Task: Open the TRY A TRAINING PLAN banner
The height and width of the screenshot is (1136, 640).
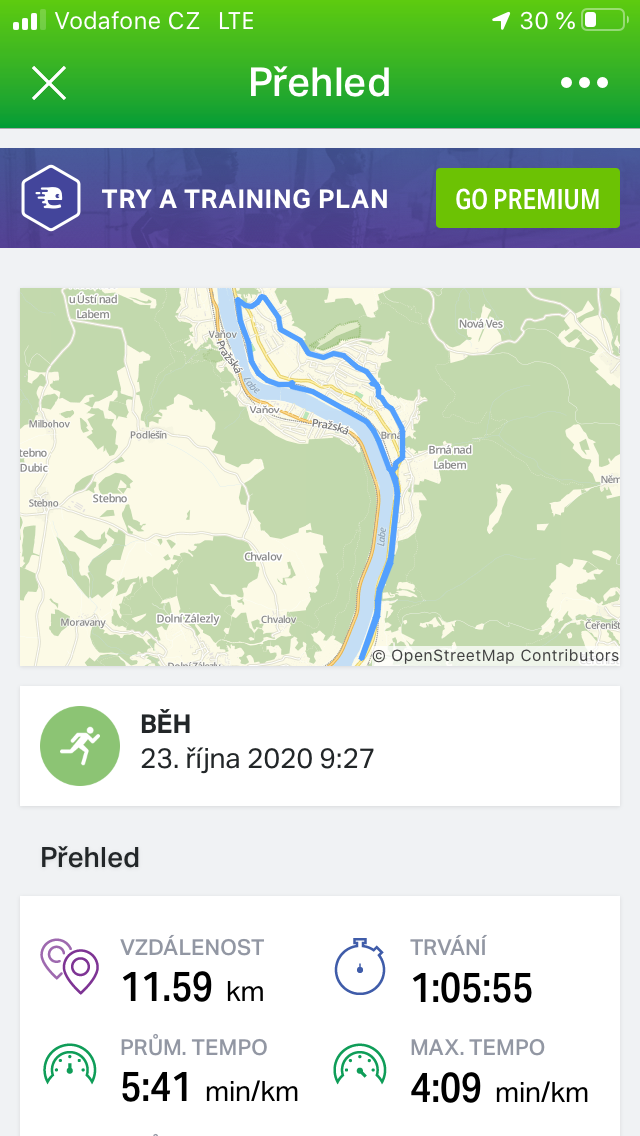Action: [x=320, y=198]
